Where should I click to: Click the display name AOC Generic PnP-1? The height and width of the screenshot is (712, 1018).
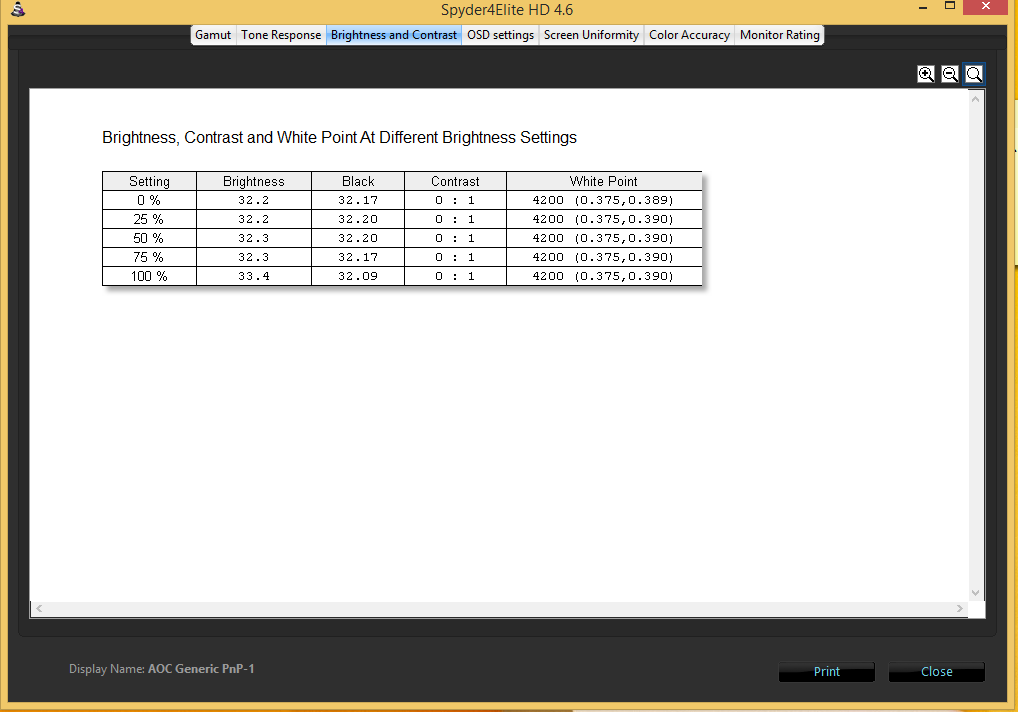(201, 669)
